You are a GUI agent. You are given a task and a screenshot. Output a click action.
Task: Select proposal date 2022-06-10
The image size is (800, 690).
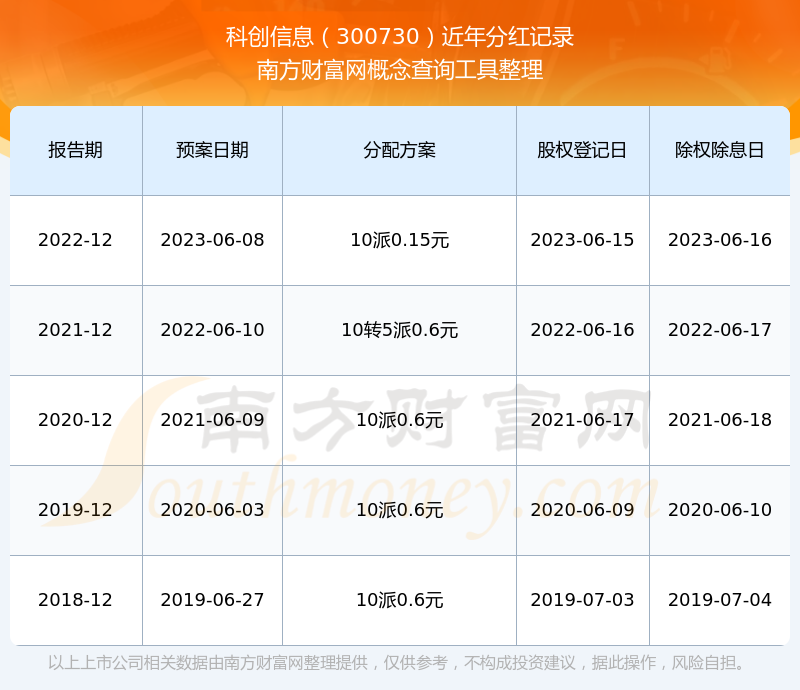[x=212, y=330]
